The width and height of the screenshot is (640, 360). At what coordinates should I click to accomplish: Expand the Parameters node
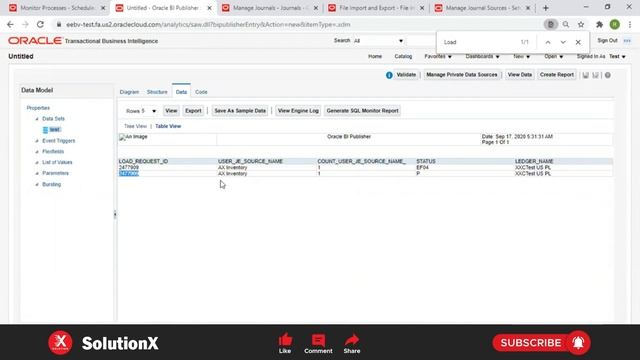[x=37, y=173]
